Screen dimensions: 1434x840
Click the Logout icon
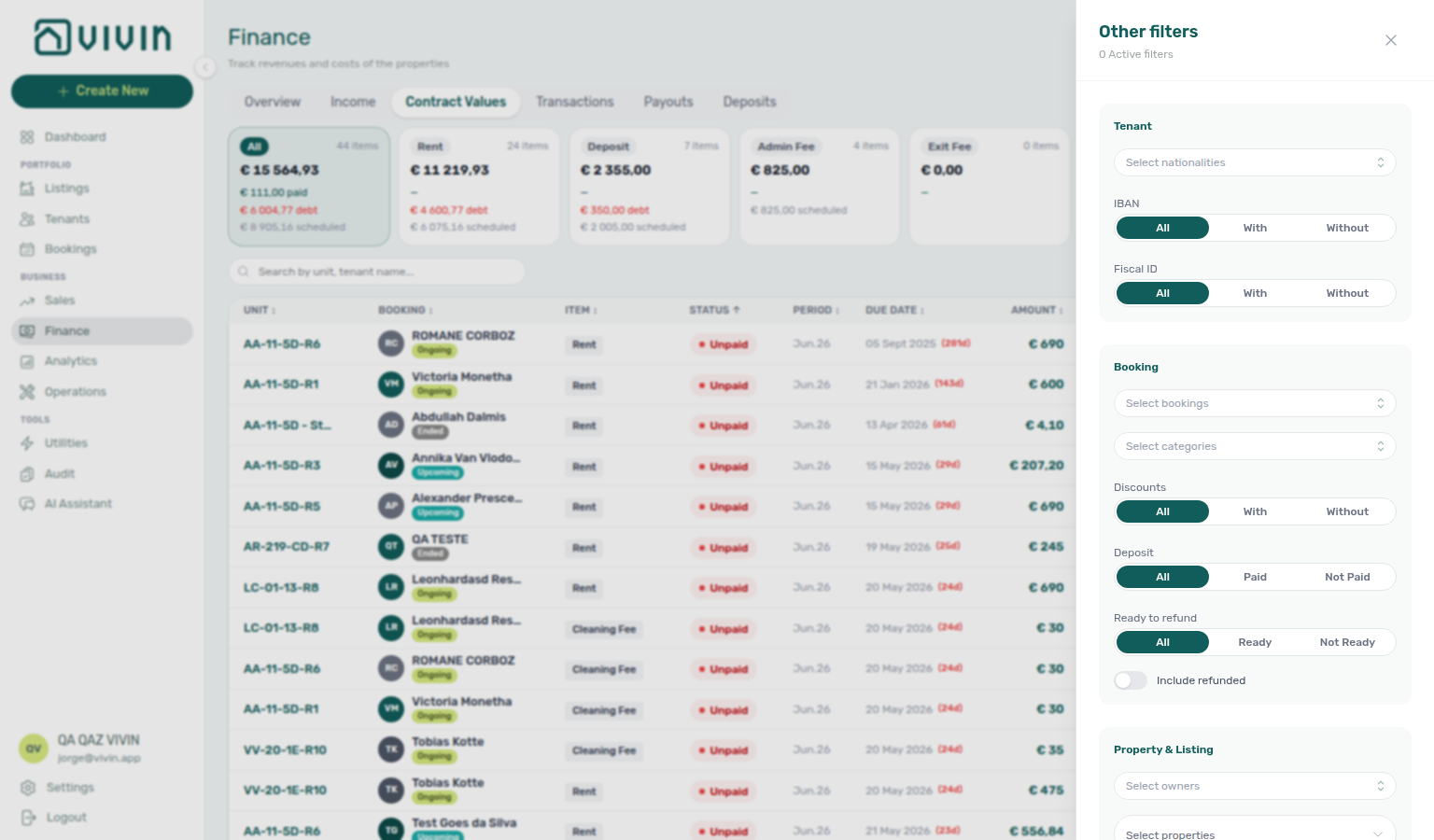(x=28, y=818)
